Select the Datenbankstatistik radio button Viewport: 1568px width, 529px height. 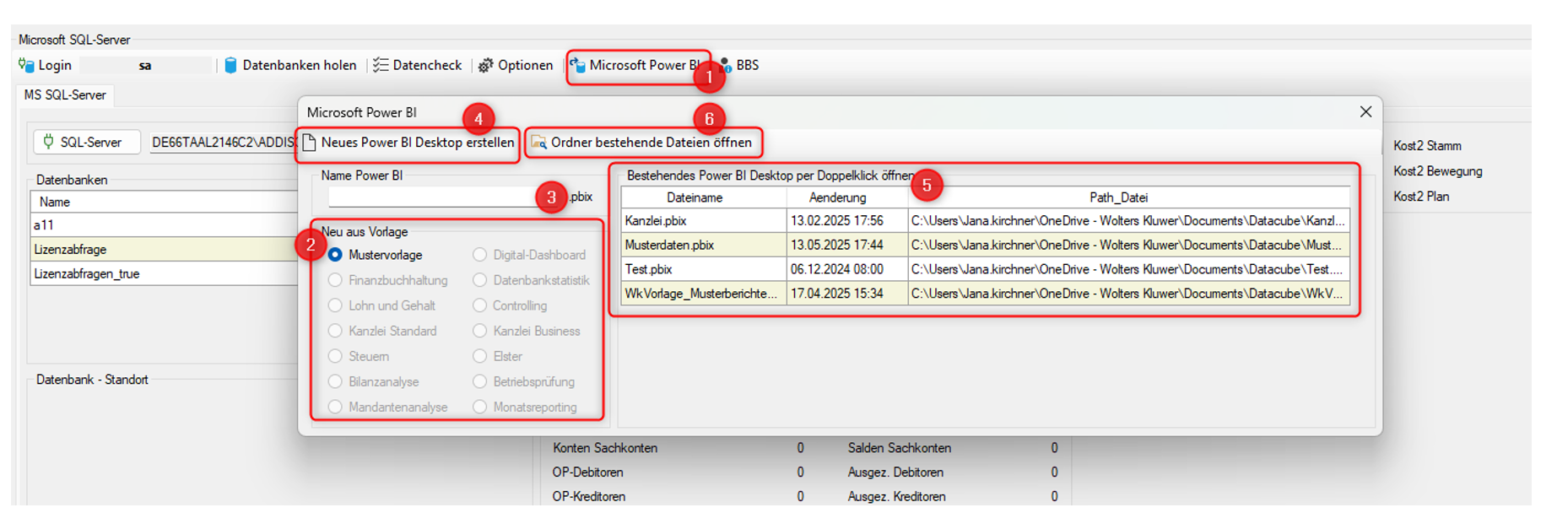click(479, 280)
